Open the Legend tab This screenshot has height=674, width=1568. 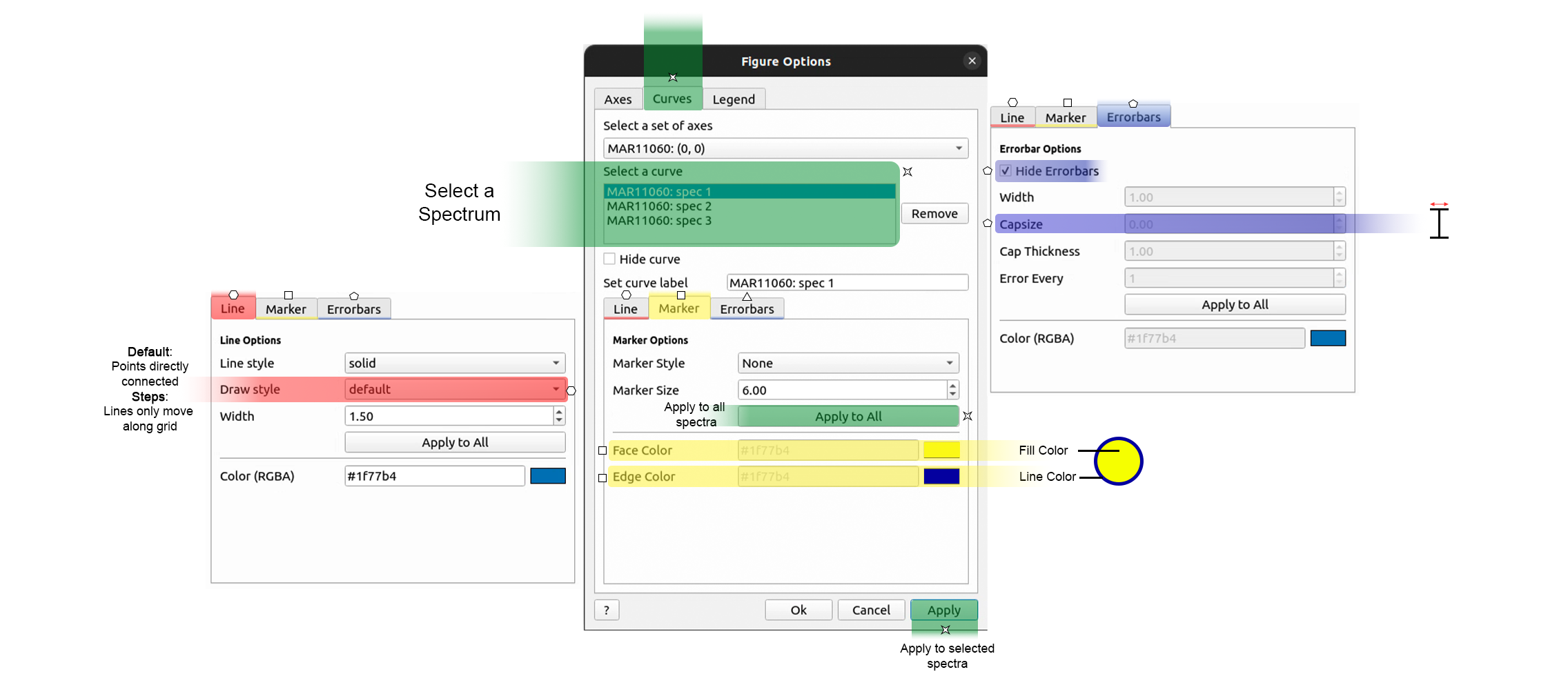pyautogui.click(x=733, y=99)
